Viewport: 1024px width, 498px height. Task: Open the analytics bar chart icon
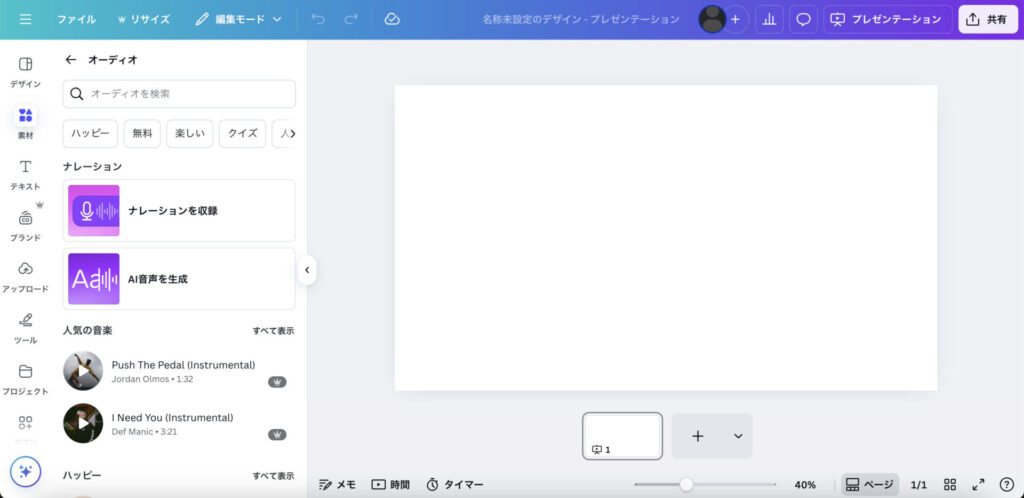(x=769, y=19)
